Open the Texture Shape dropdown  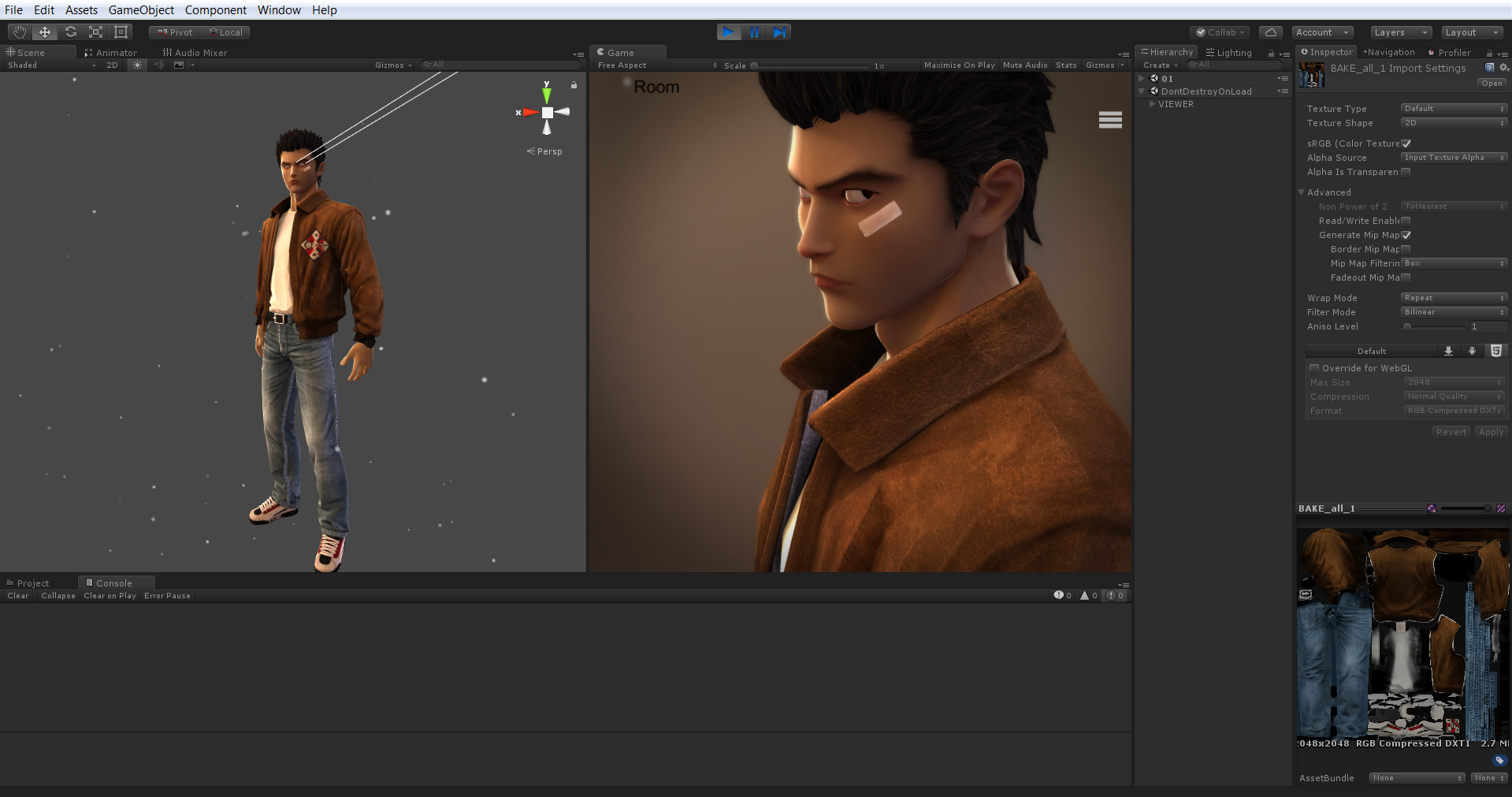tap(1454, 123)
